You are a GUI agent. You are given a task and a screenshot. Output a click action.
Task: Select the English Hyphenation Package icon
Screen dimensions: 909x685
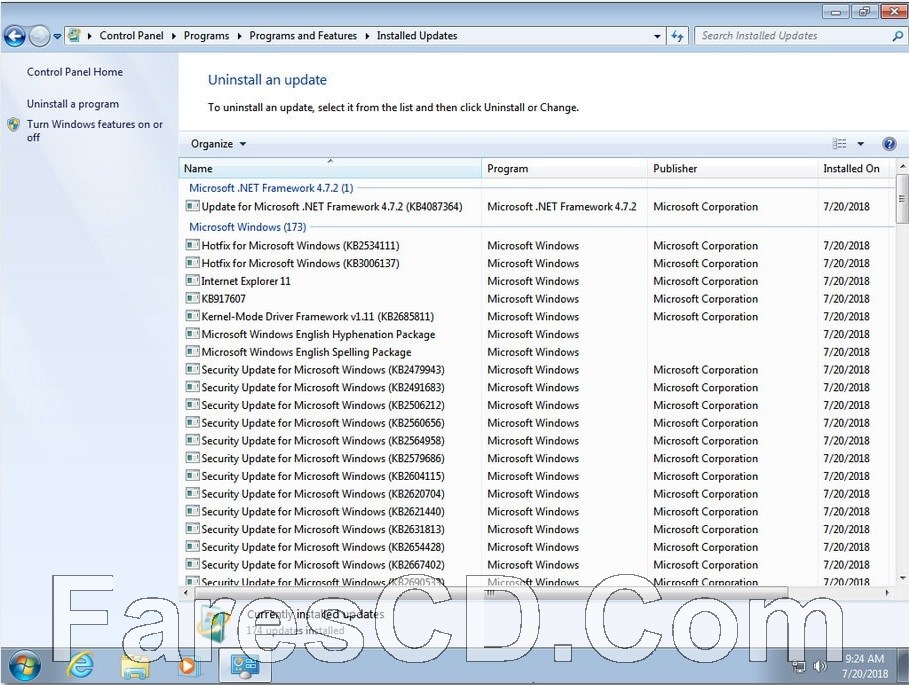(192, 333)
